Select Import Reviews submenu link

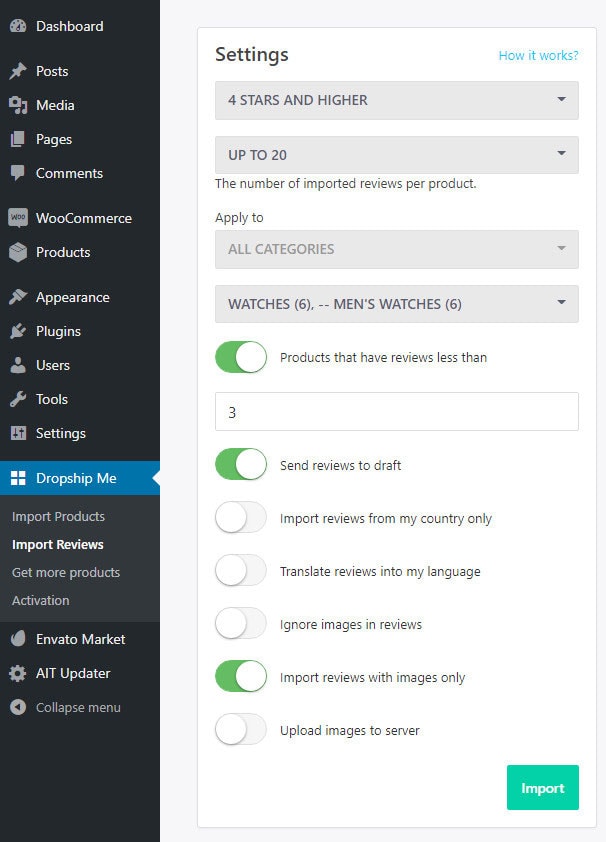pos(57,544)
